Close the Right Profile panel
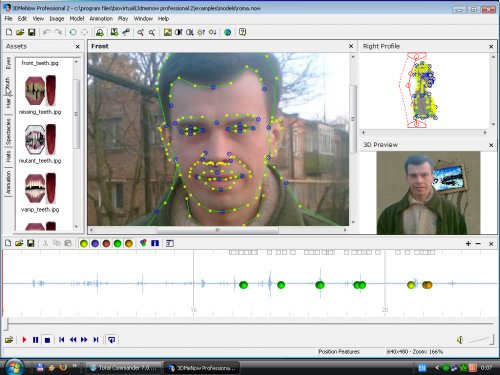The height and width of the screenshot is (375, 500). tap(491, 47)
